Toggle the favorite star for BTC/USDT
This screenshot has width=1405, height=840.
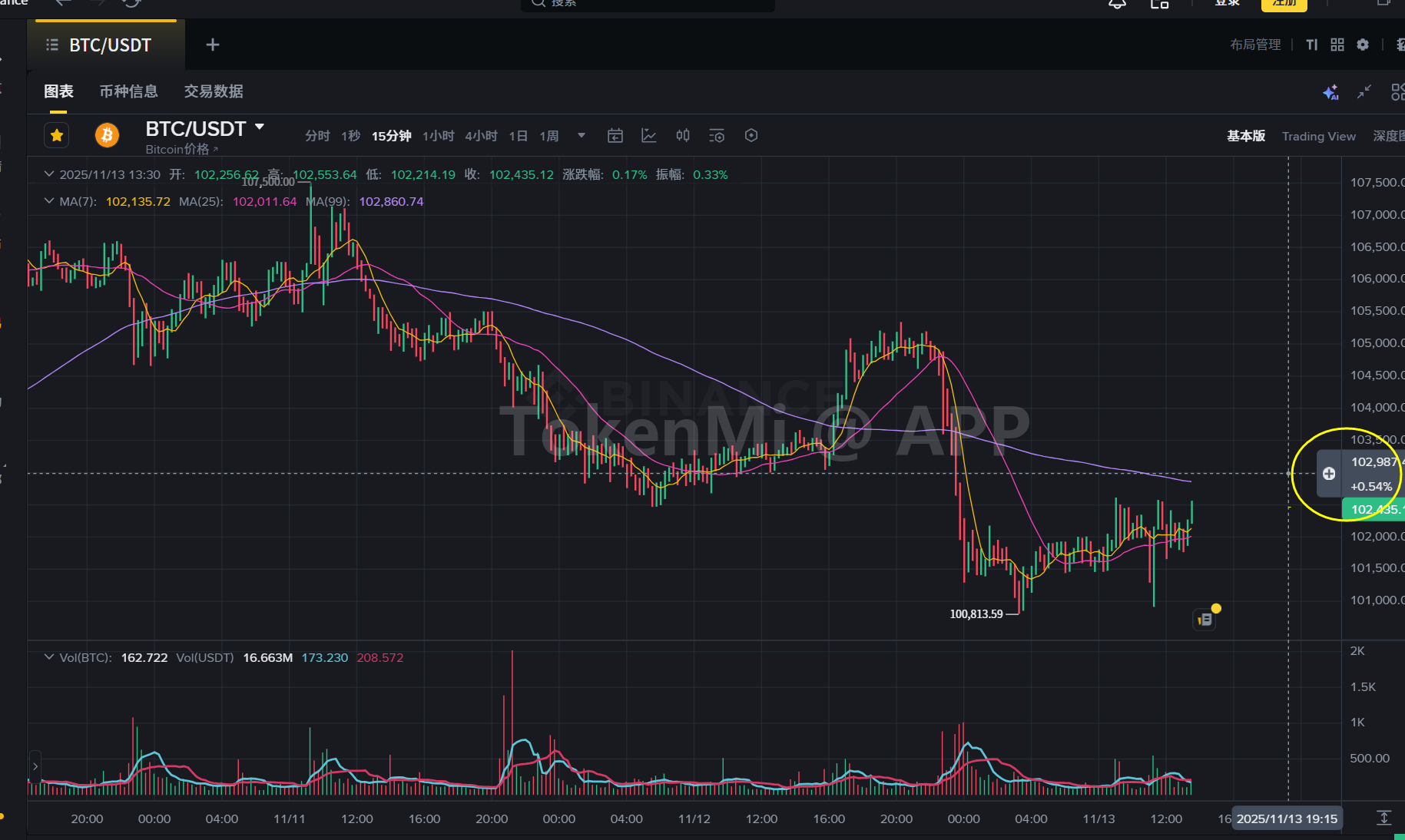[x=57, y=136]
